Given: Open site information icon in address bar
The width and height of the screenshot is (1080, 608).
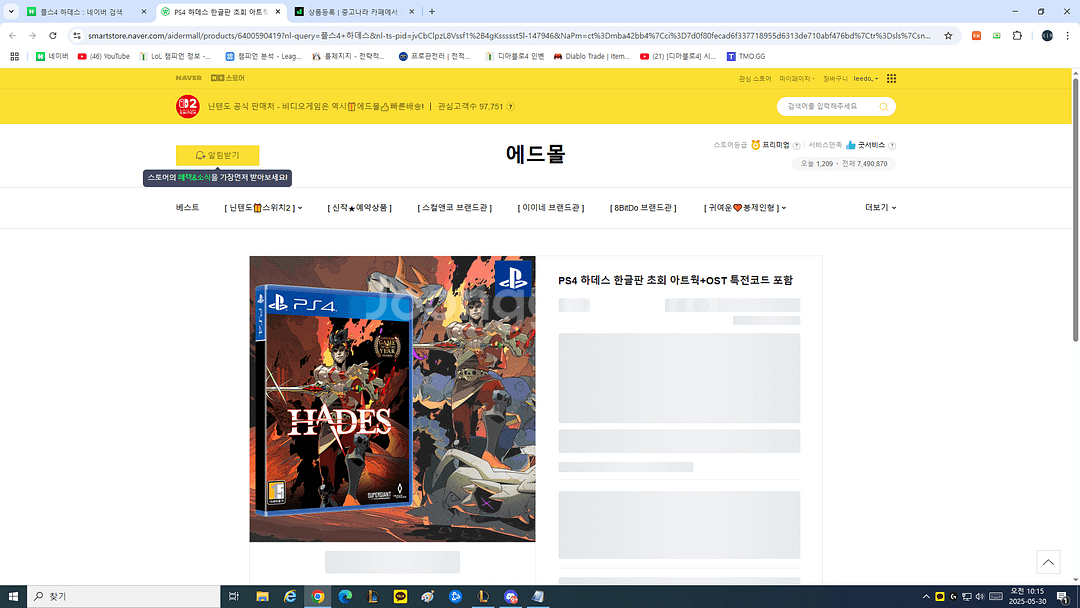Looking at the screenshot, I should tap(77, 35).
